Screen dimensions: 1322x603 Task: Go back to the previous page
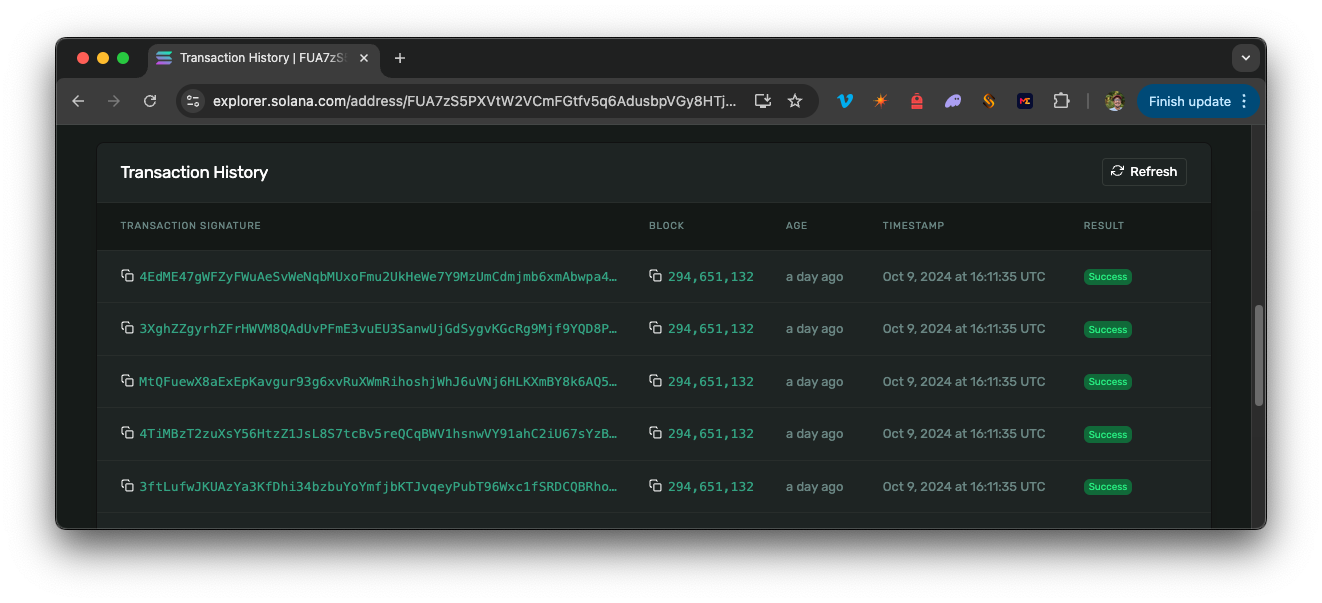pyautogui.click(x=78, y=101)
